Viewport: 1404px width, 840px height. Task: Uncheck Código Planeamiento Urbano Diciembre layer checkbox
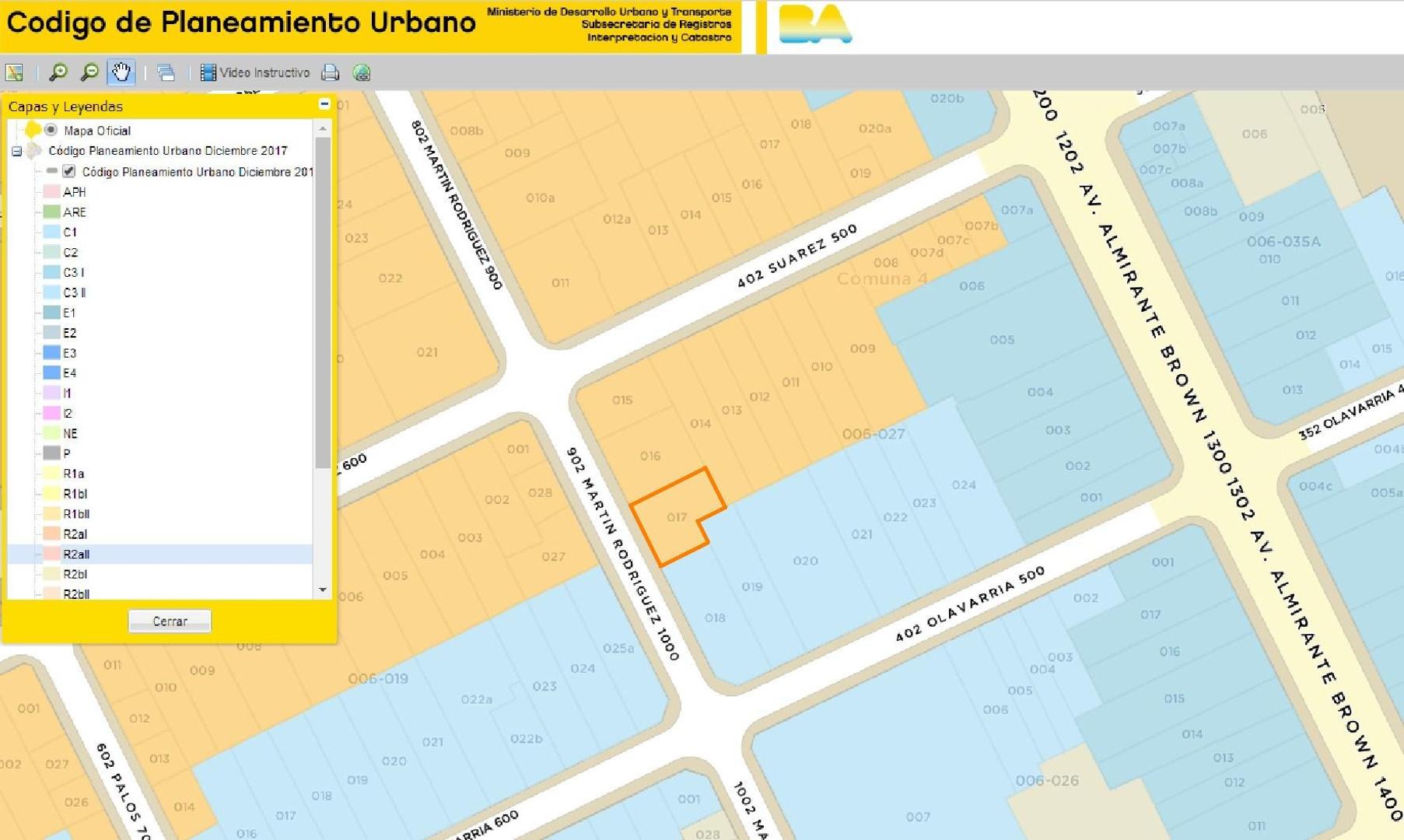pyautogui.click(x=69, y=171)
